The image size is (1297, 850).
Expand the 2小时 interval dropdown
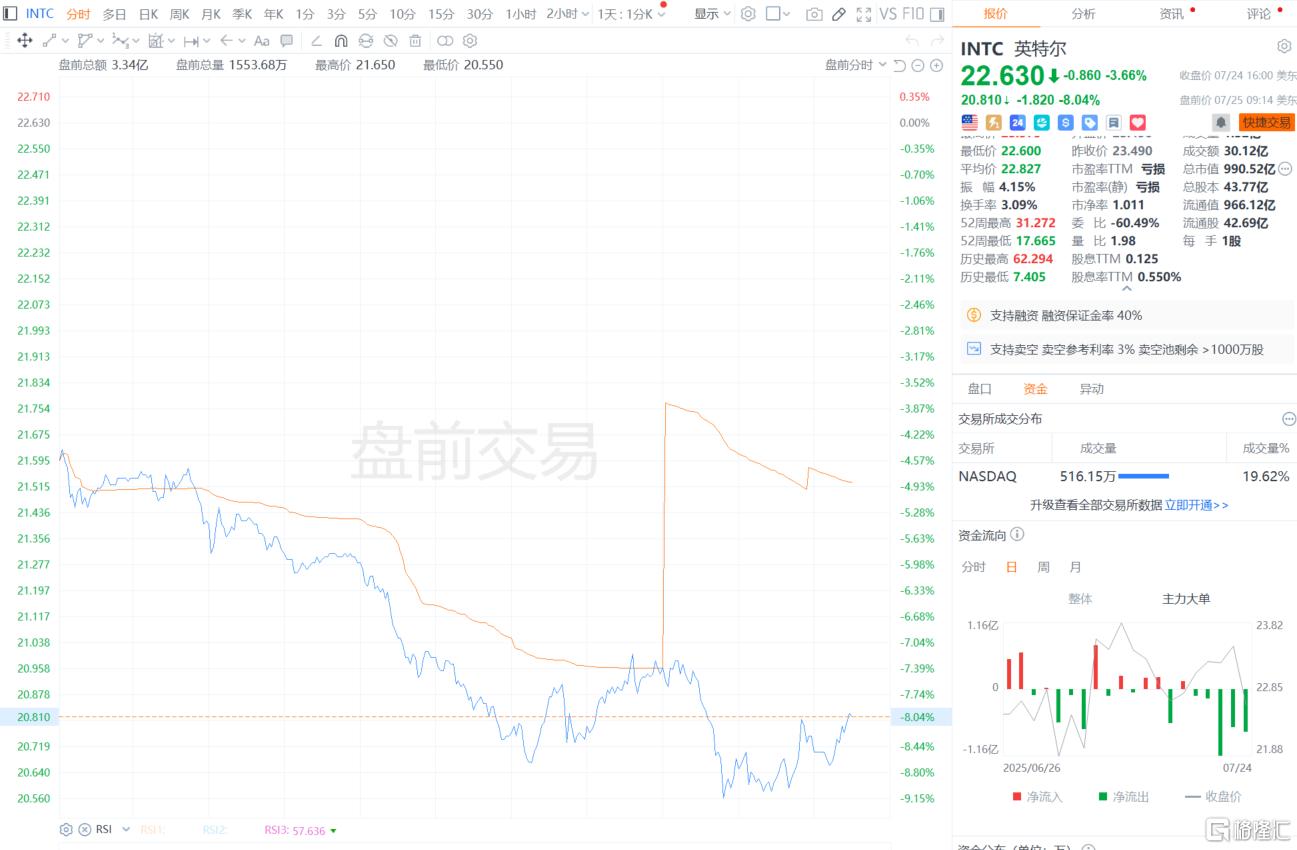[586, 14]
